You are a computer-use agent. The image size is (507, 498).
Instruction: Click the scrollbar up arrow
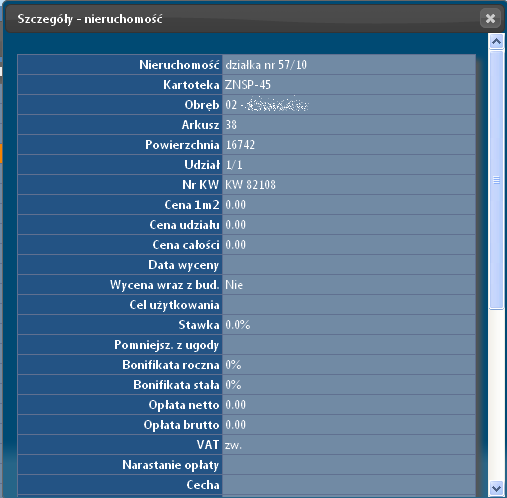click(x=496, y=42)
